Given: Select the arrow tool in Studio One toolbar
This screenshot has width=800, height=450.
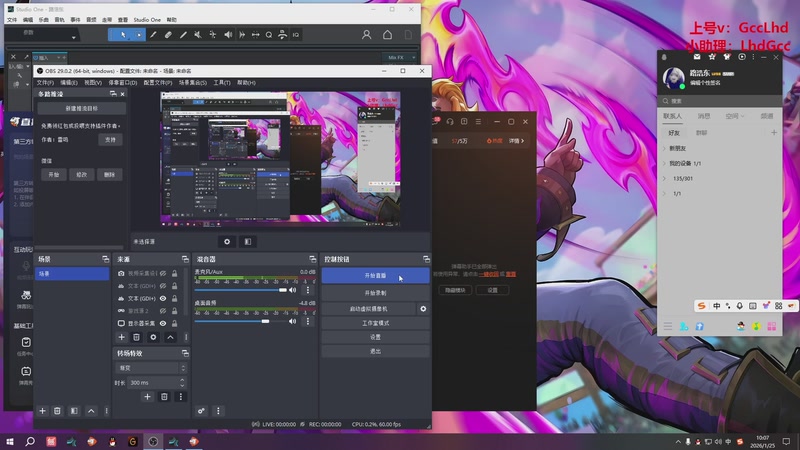Looking at the screenshot, I should pyautogui.click(x=123, y=35).
